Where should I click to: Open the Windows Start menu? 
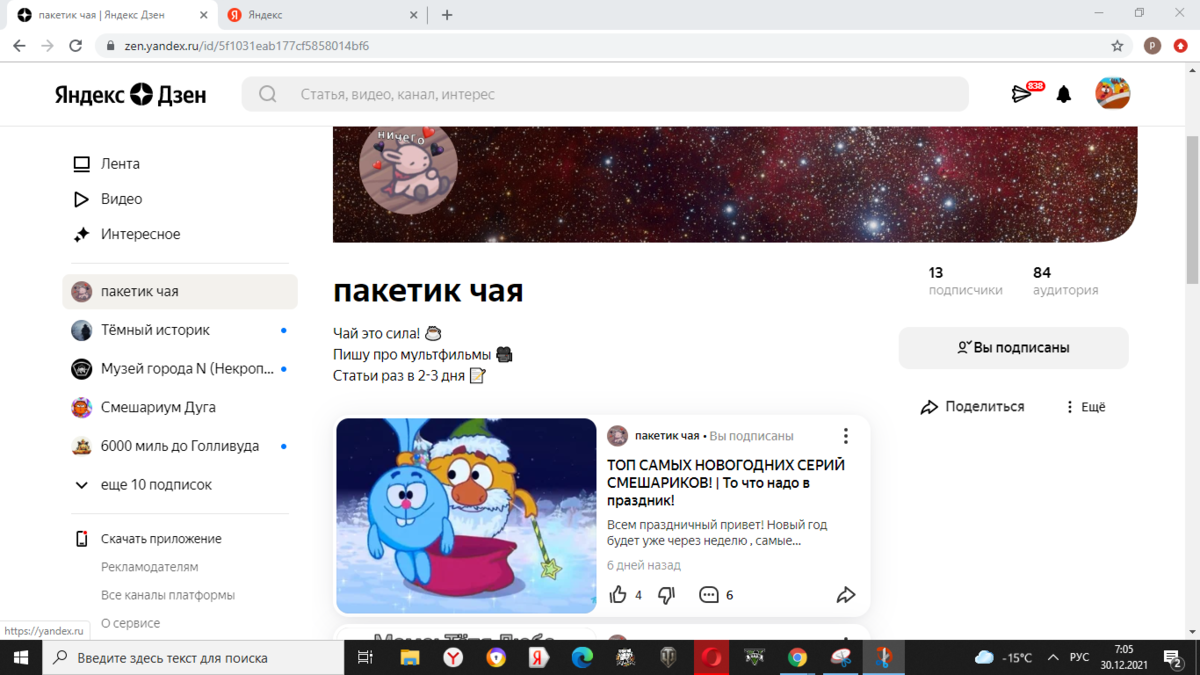[20, 657]
